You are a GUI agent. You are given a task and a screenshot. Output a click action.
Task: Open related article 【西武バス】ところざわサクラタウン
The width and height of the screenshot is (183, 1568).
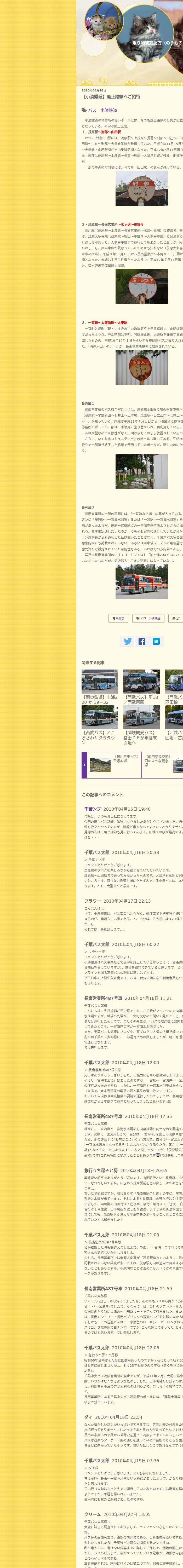tap(100, 737)
